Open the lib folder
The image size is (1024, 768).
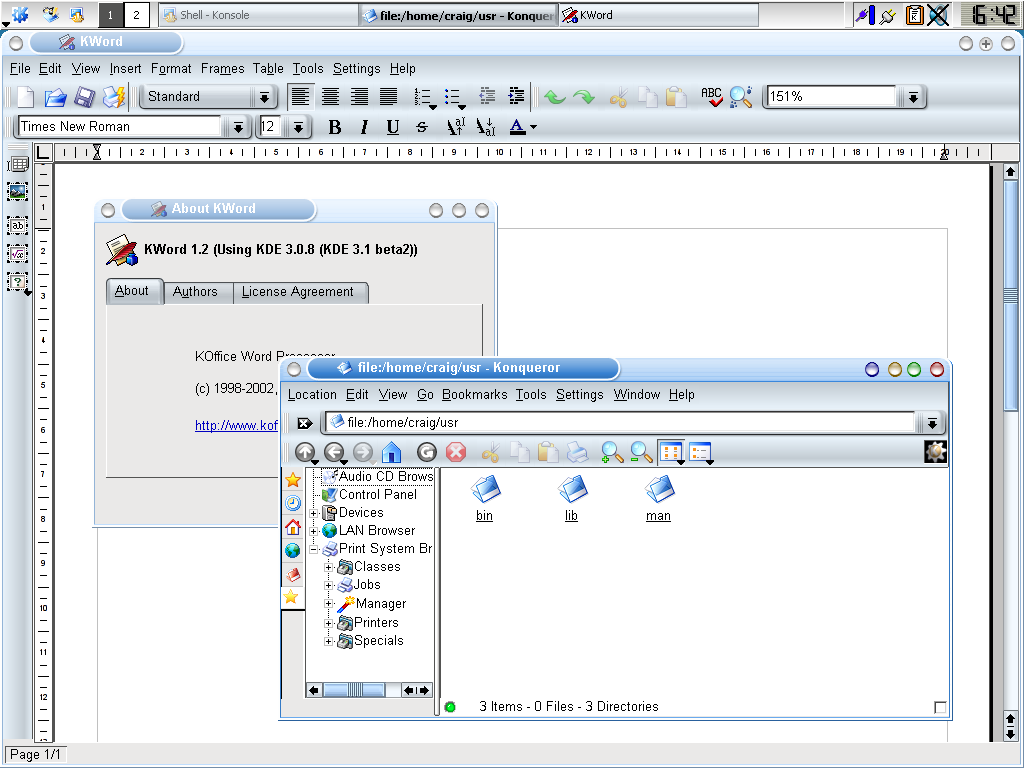(571, 498)
